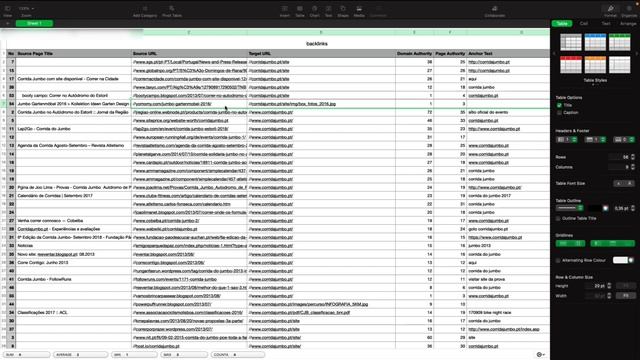Switch to the Text inspector tab
Screen dimensions: 640x360
pyautogui.click(x=606, y=24)
